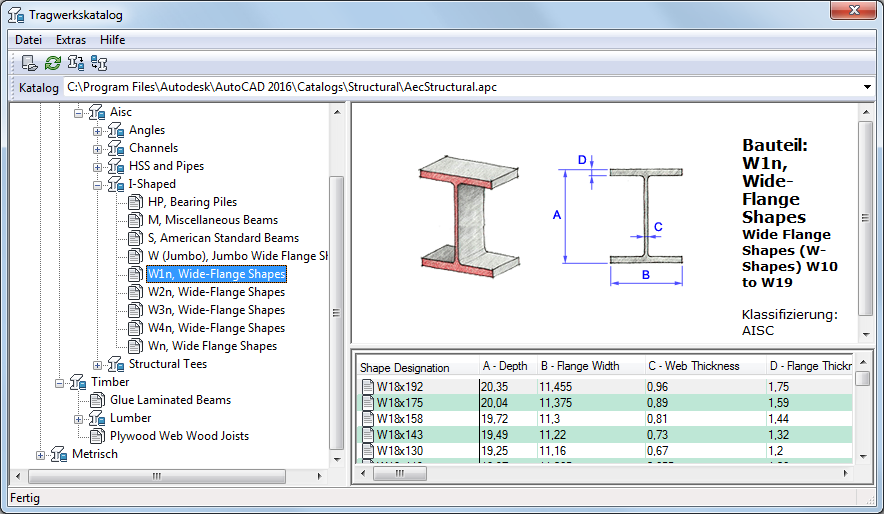Click the fourth toolbar icon (clear styles)
This screenshot has height=514, width=884.
(99, 63)
